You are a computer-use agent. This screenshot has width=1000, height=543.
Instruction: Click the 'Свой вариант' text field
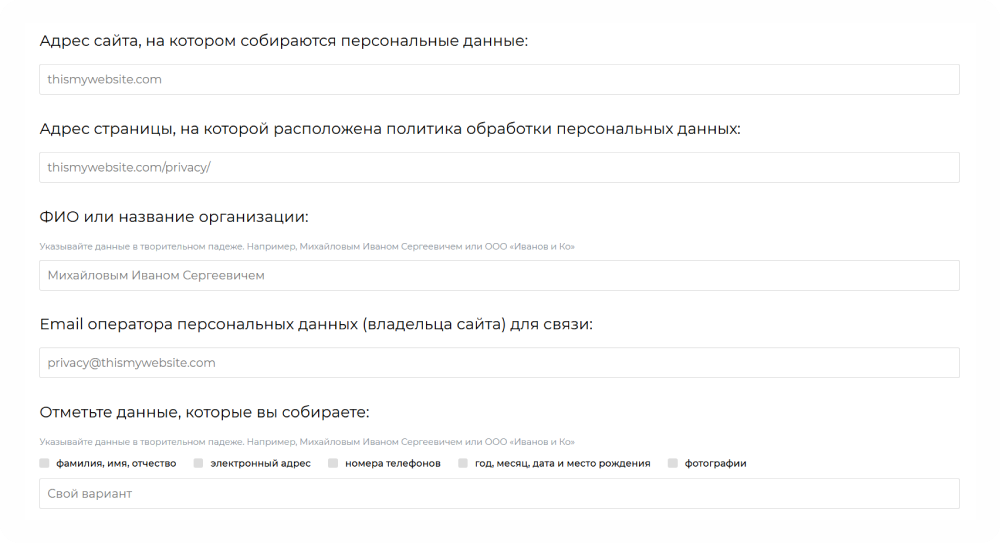499,494
